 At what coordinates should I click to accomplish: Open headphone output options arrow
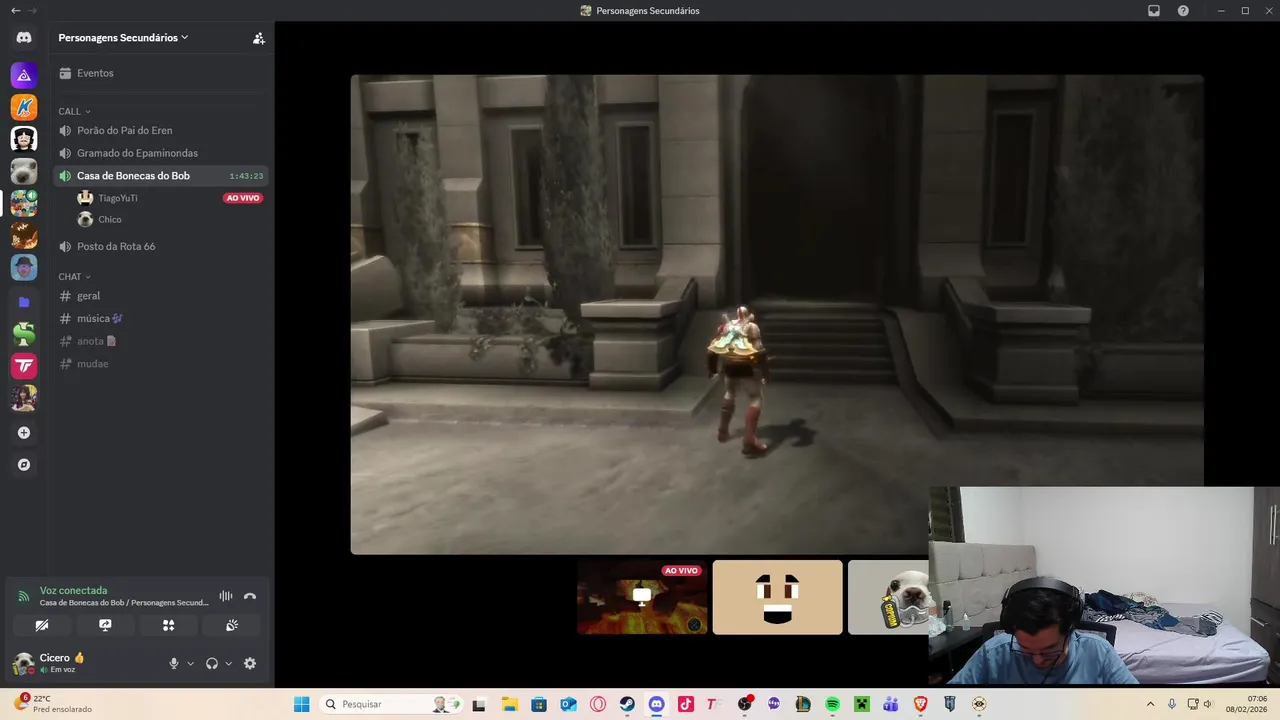229,663
